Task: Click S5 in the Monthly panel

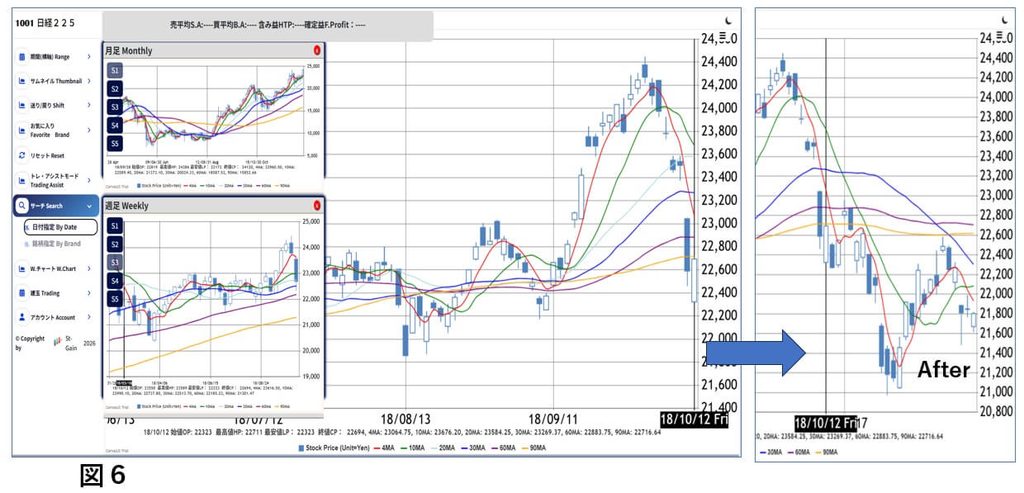Action: pos(115,144)
